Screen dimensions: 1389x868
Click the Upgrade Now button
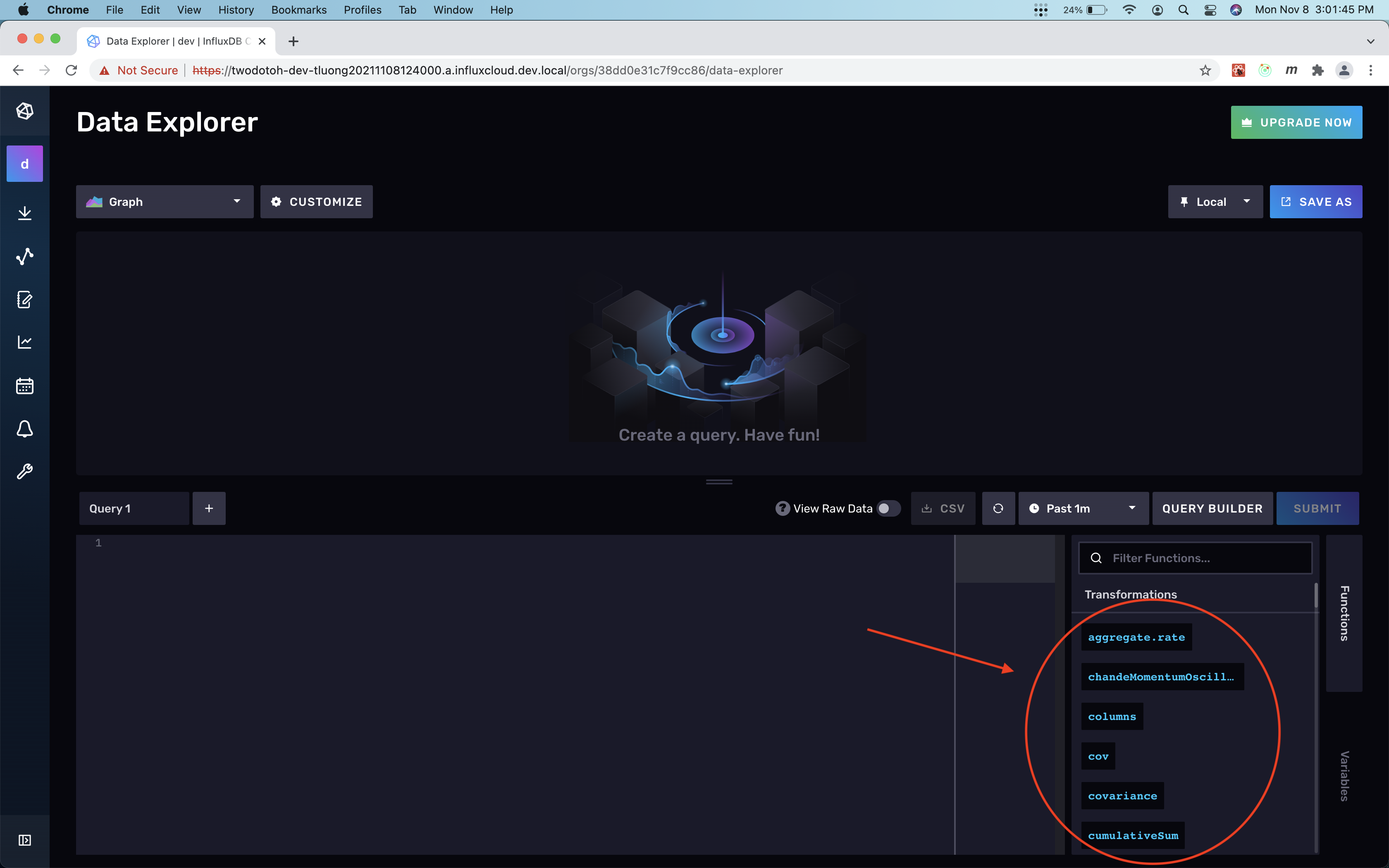(x=1296, y=122)
